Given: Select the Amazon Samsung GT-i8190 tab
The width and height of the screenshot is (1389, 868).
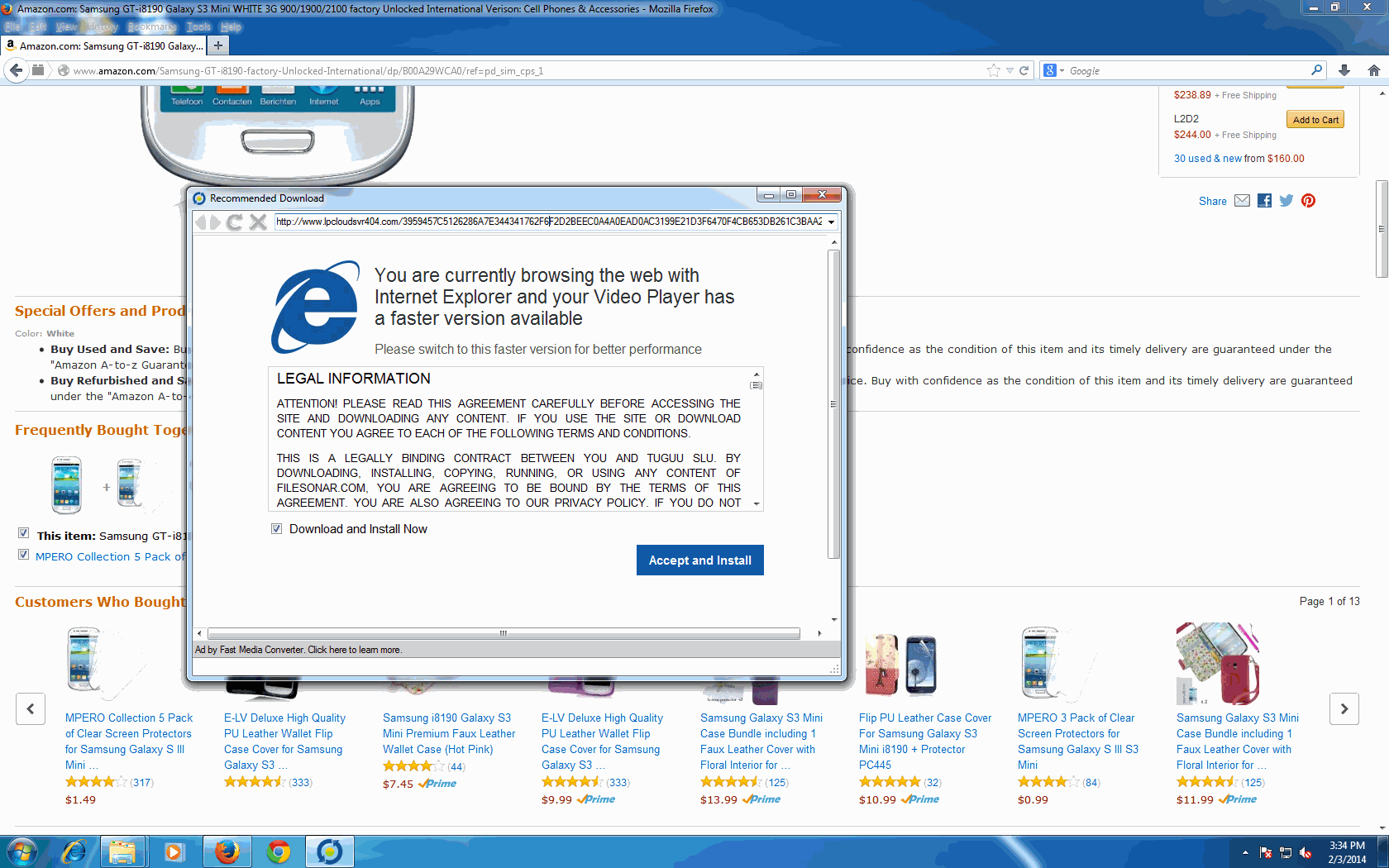Looking at the screenshot, I should click(x=104, y=45).
